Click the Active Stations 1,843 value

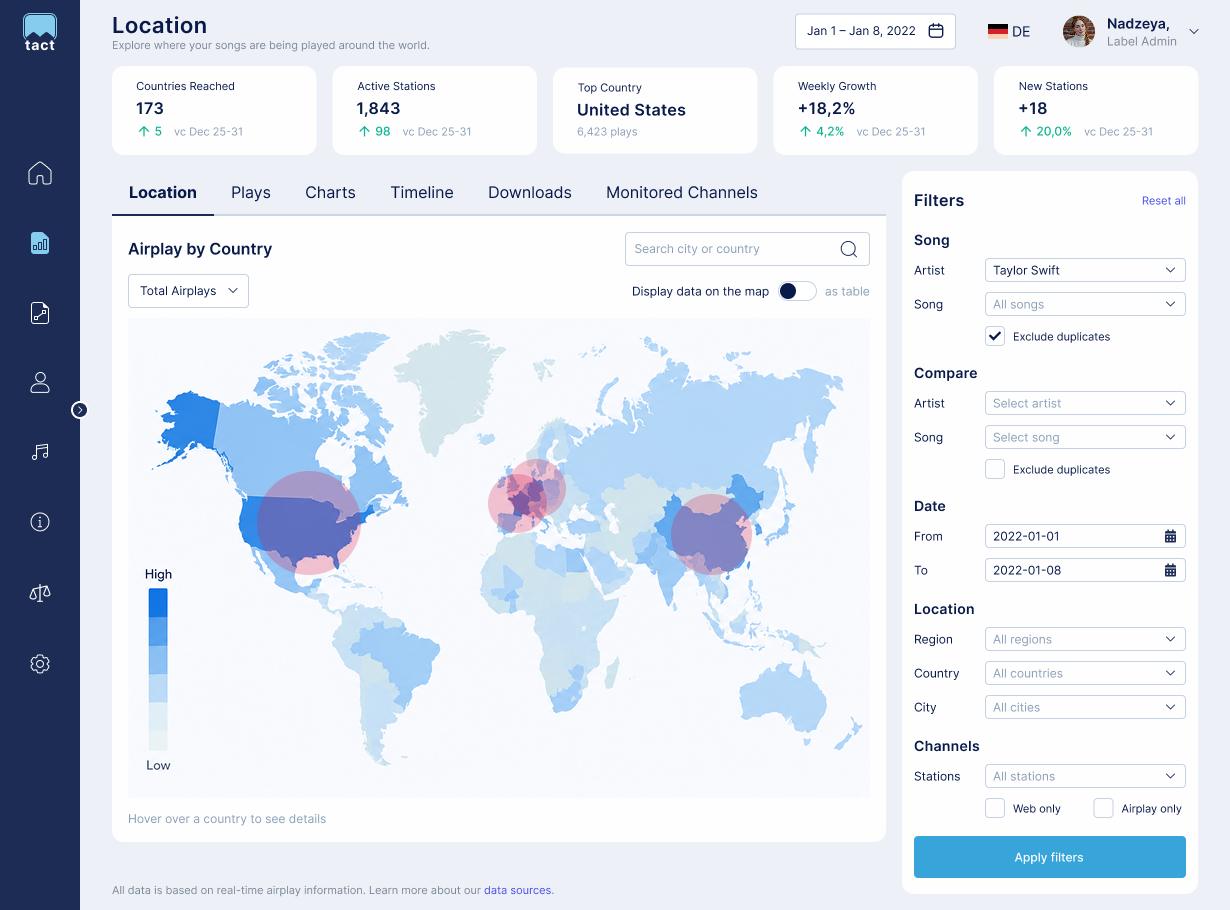(379, 108)
